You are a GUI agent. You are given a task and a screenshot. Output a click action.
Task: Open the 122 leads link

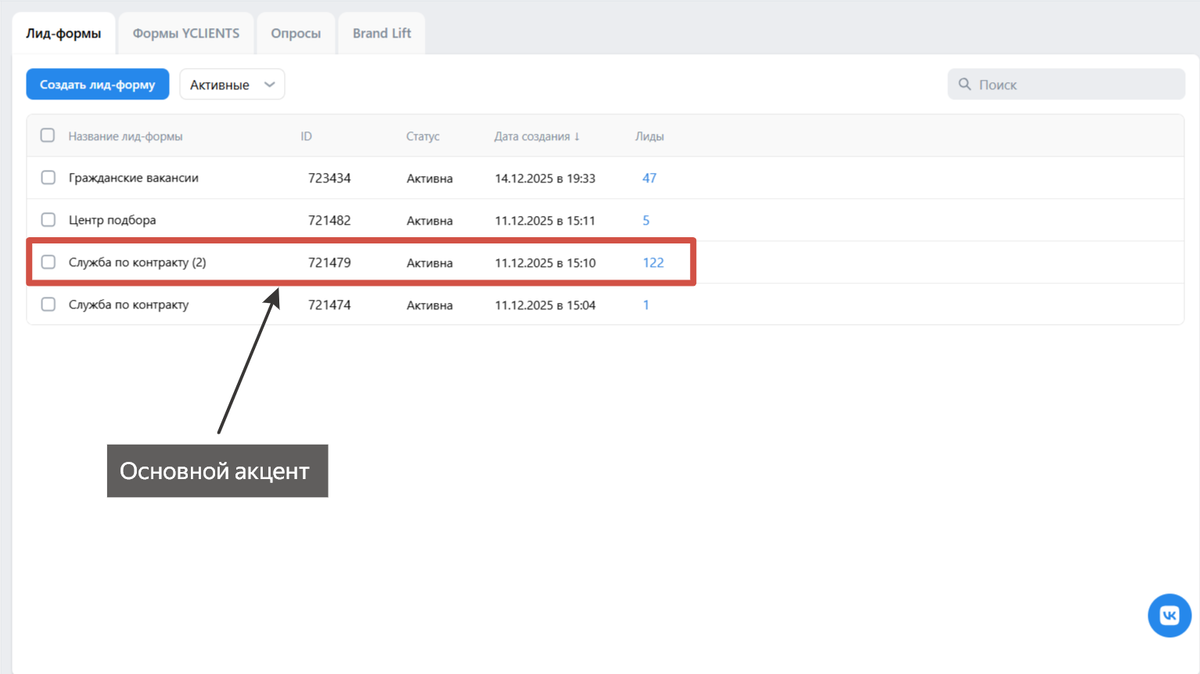[653, 262]
